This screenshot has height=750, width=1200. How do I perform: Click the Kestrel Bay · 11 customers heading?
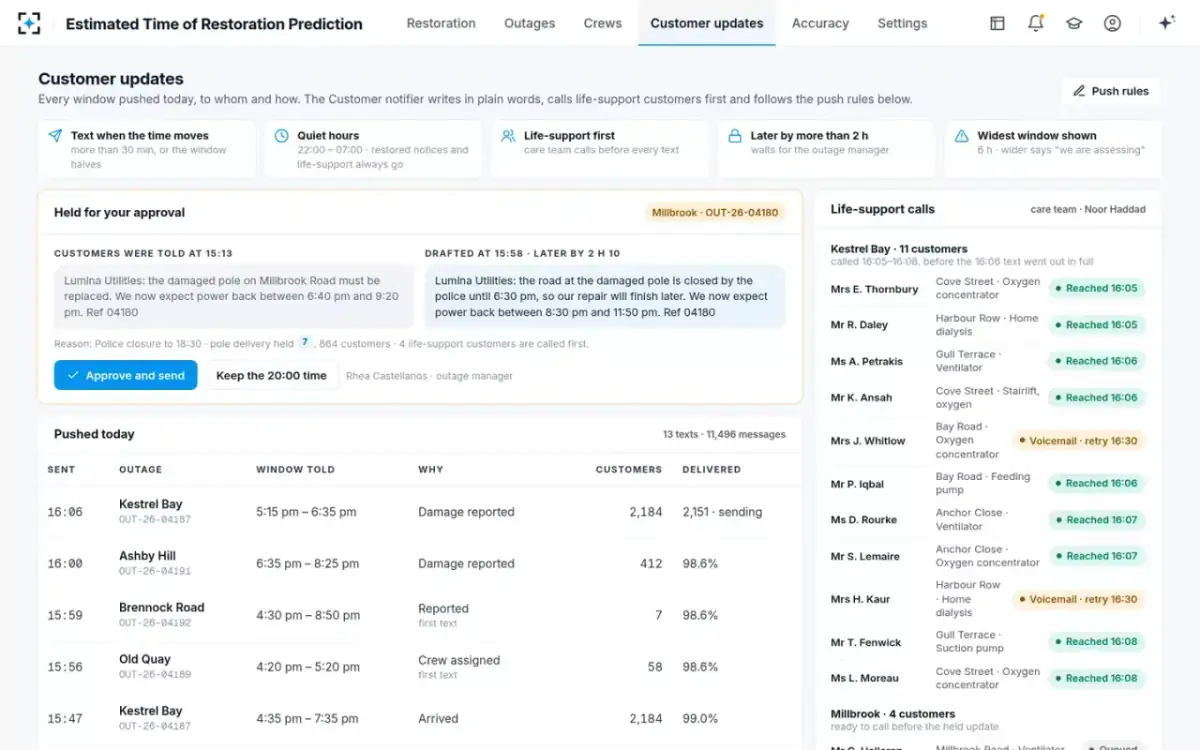point(899,249)
